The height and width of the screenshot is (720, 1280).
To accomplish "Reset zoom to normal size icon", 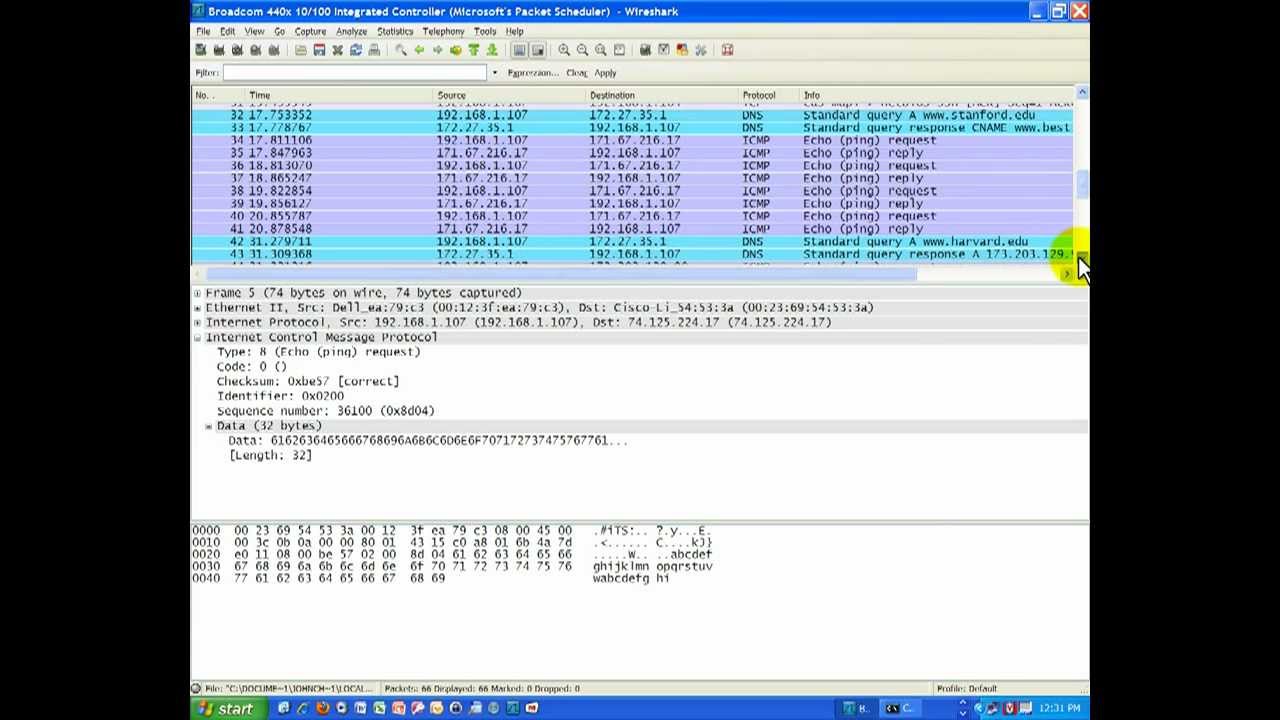I will [600, 50].
